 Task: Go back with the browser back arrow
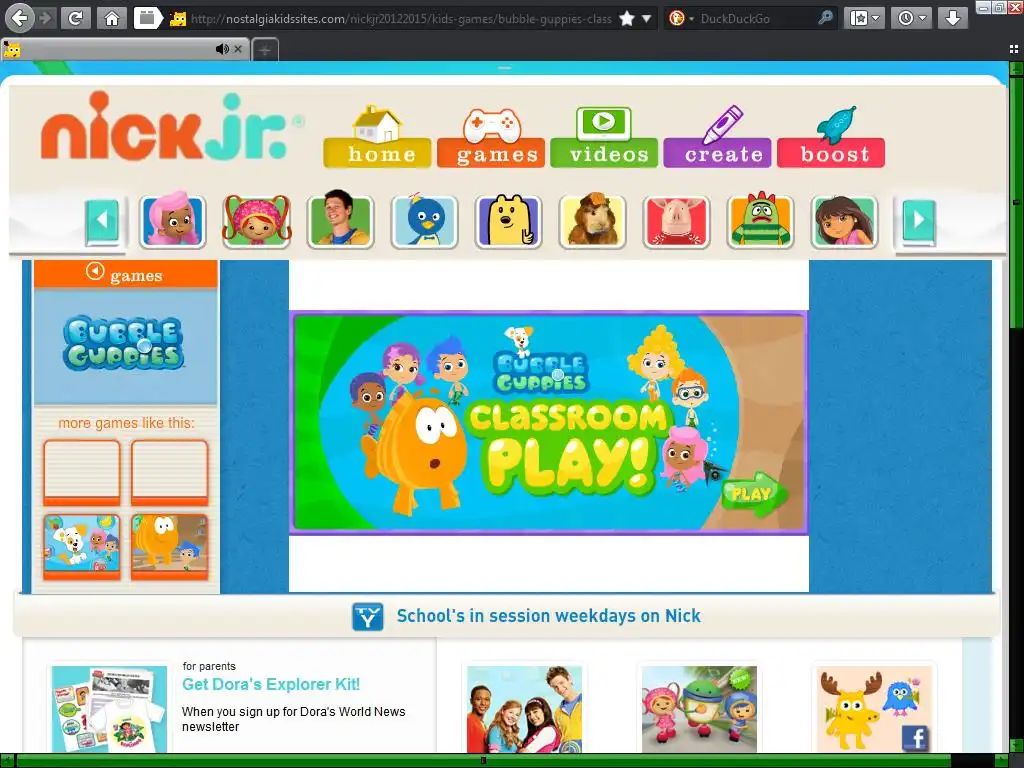coord(20,18)
